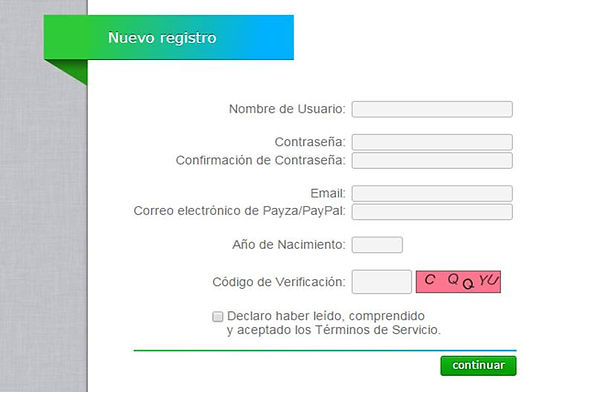Image resolution: width=600 pixels, height=394 pixels.
Task: Select the 'Confirmación de Contraseña:' label
Action: point(261,160)
